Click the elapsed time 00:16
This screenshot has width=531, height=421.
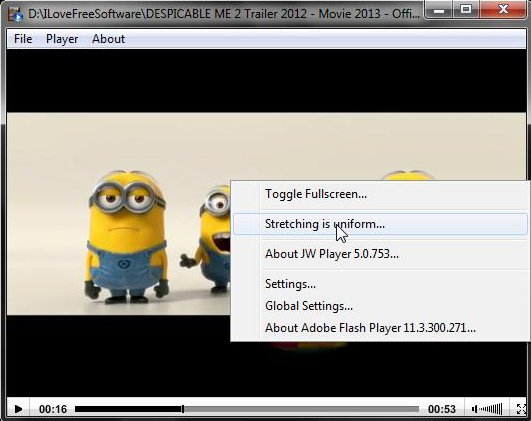53,409
